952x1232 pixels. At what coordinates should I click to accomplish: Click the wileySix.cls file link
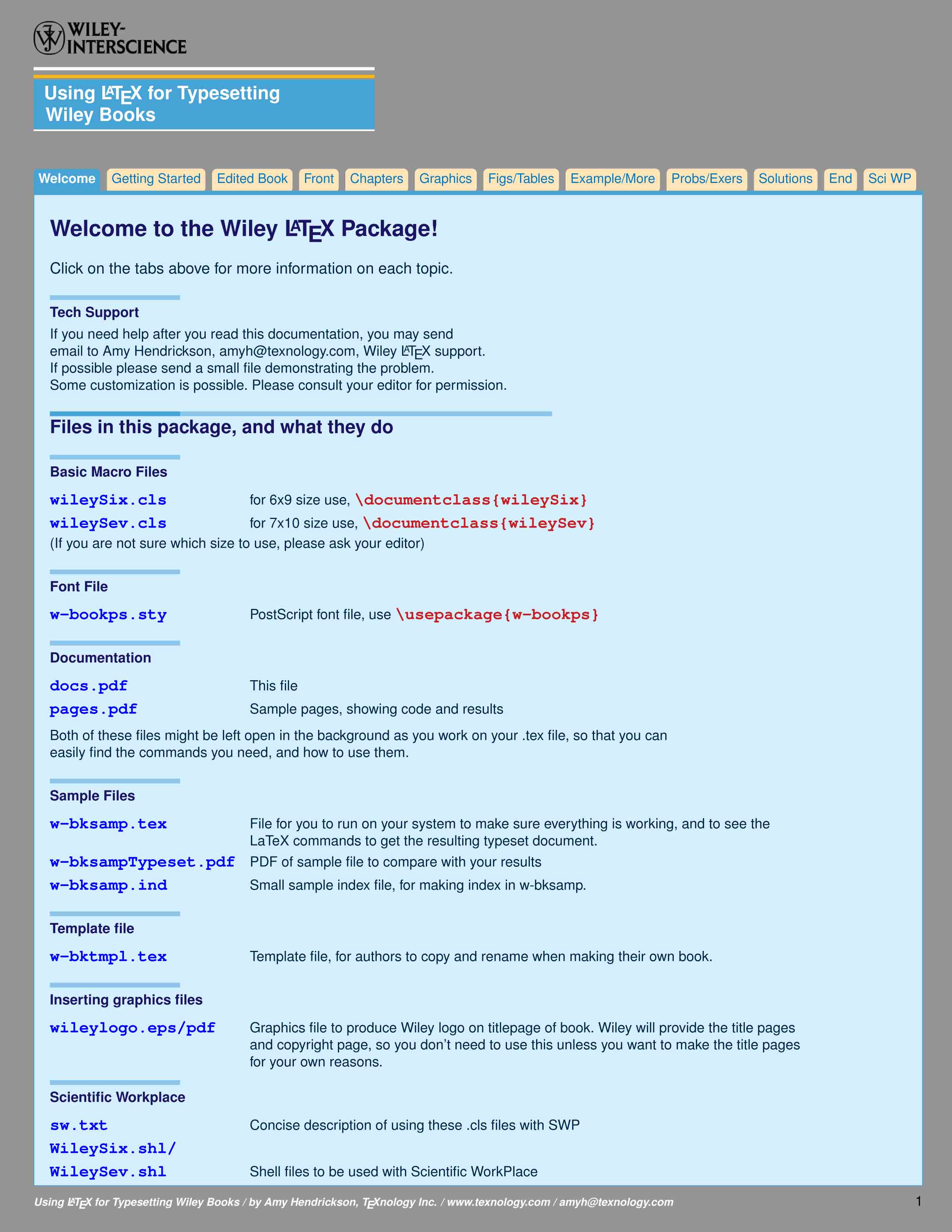109,500
